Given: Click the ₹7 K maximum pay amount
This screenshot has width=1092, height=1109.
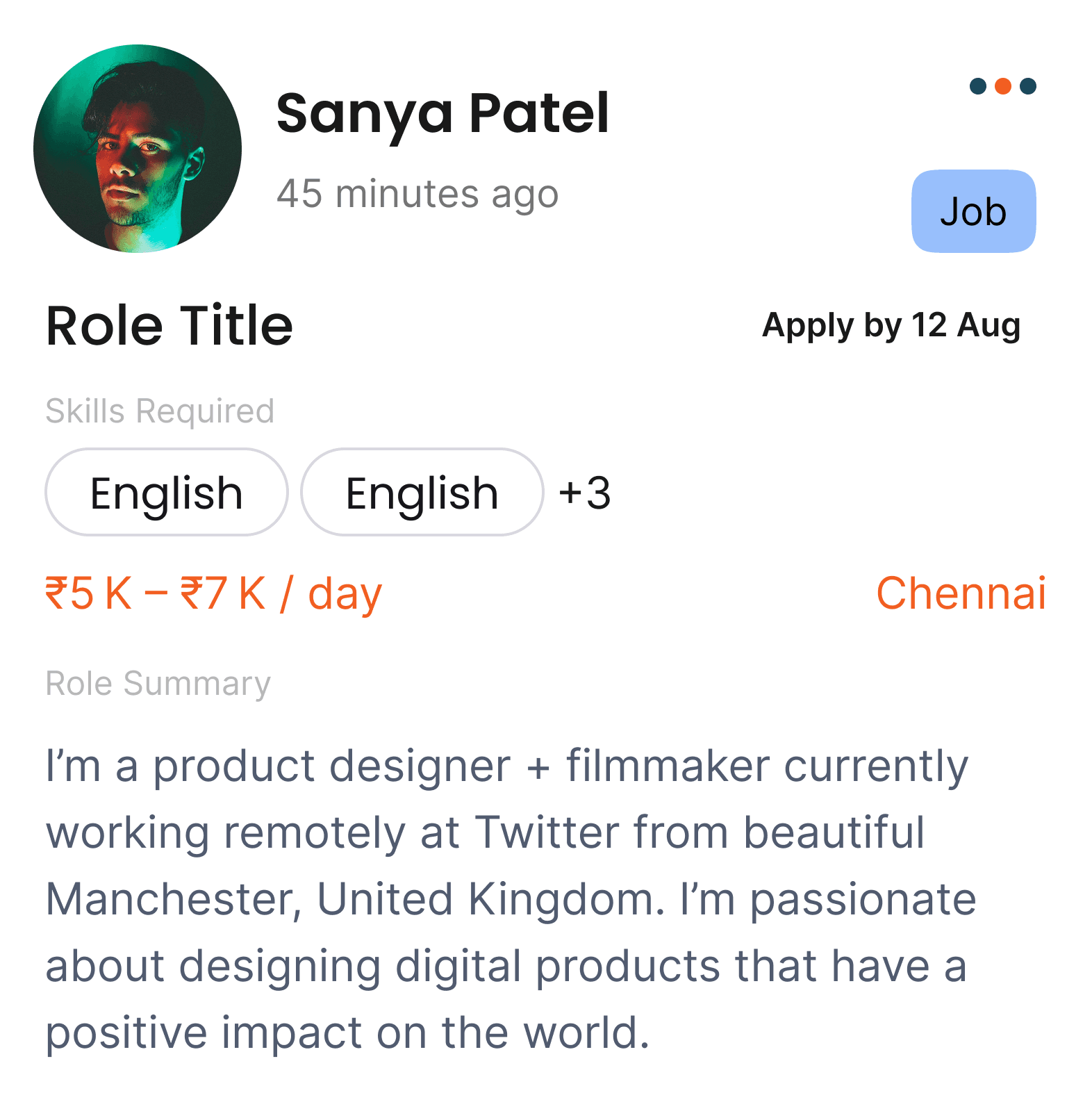Looking at the screenshot, I should (223, 594).
